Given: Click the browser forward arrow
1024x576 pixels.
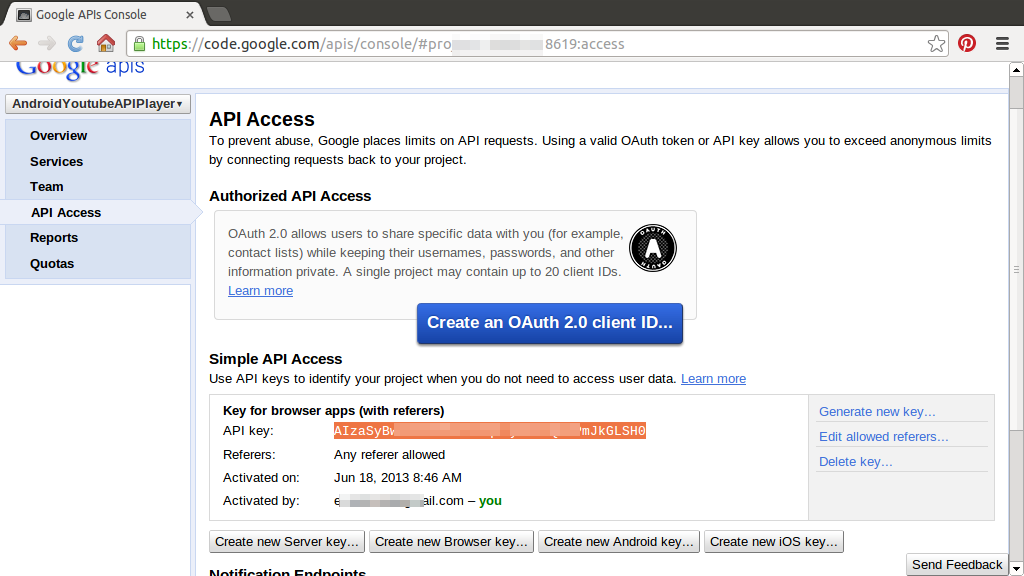Looking at the screenshot, I should click(46, 43).
